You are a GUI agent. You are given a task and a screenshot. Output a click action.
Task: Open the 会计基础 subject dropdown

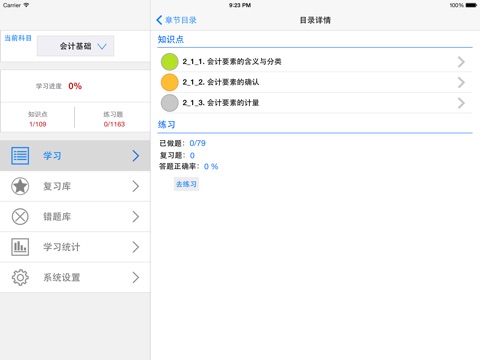pyautogui.click(x=75, y=46)
